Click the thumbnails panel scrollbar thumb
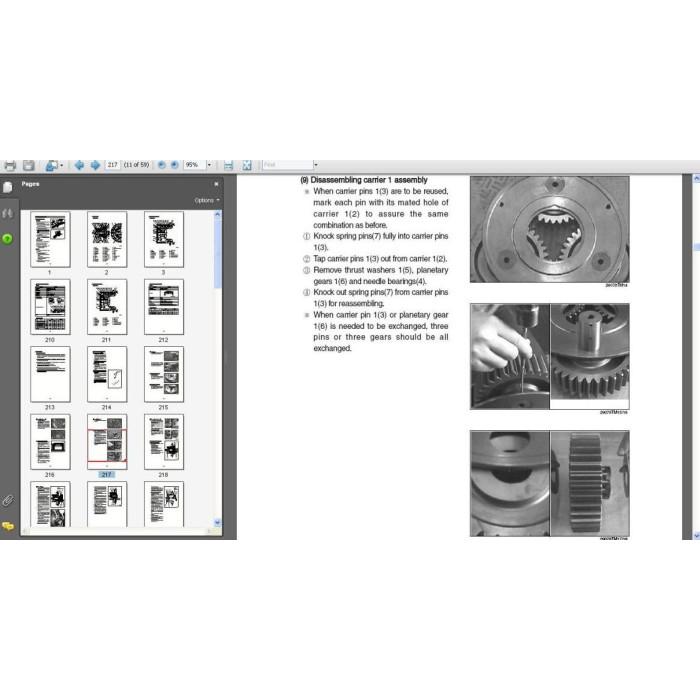 point(217,254)
